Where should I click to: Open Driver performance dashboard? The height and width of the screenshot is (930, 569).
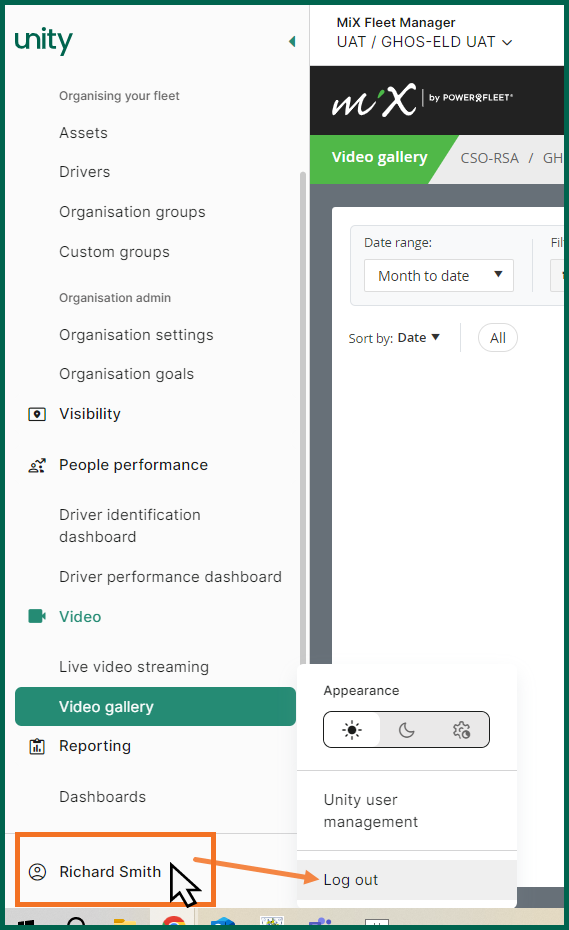(170, 577)
